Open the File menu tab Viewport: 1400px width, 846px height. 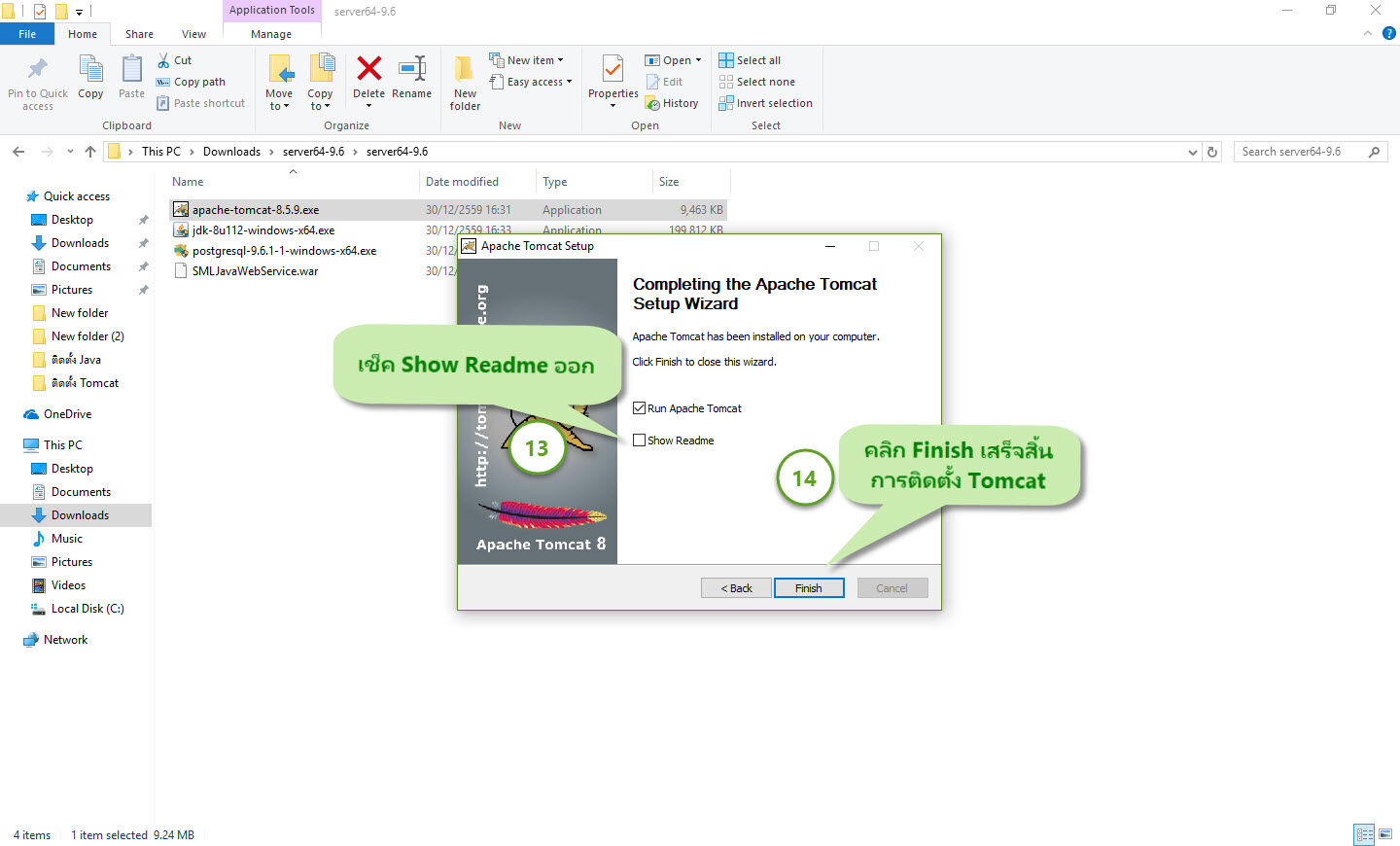[x=27, y=34]
